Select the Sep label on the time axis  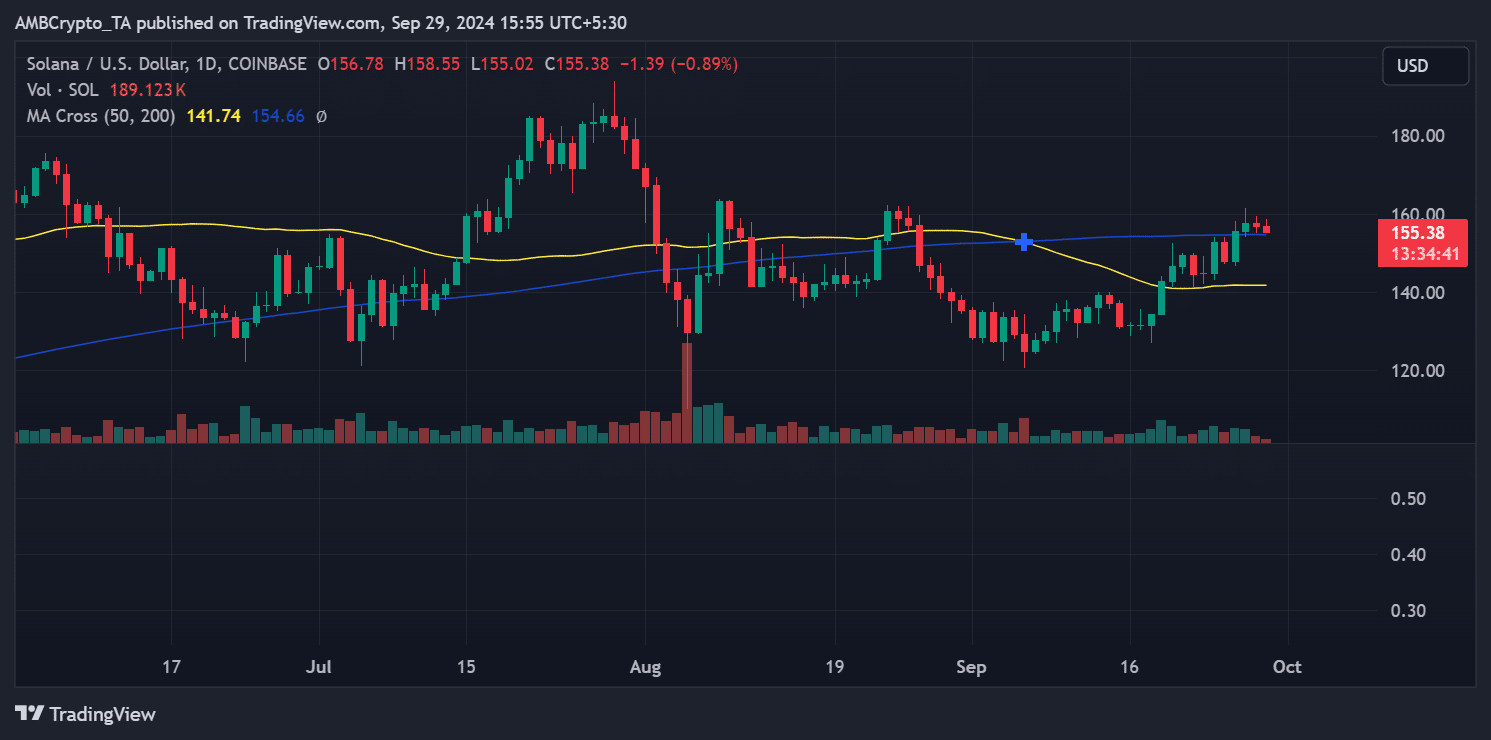click(971, 666)
